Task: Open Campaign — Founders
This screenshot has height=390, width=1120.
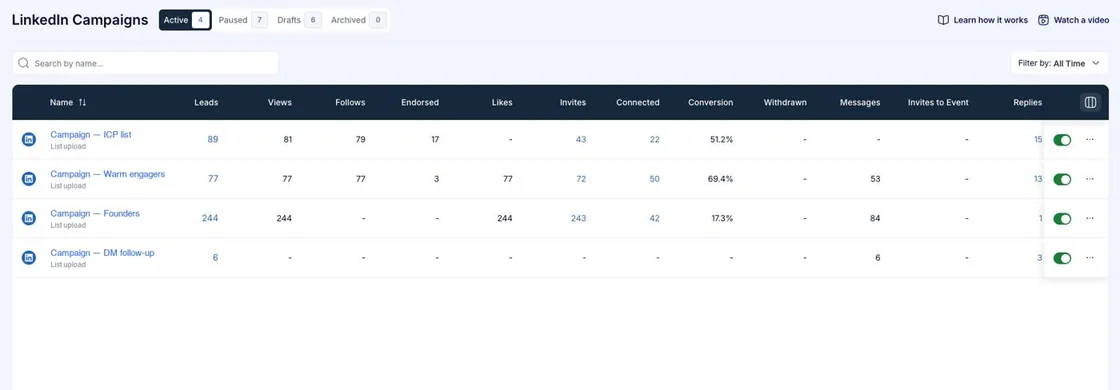Action: tap(95, 213)
